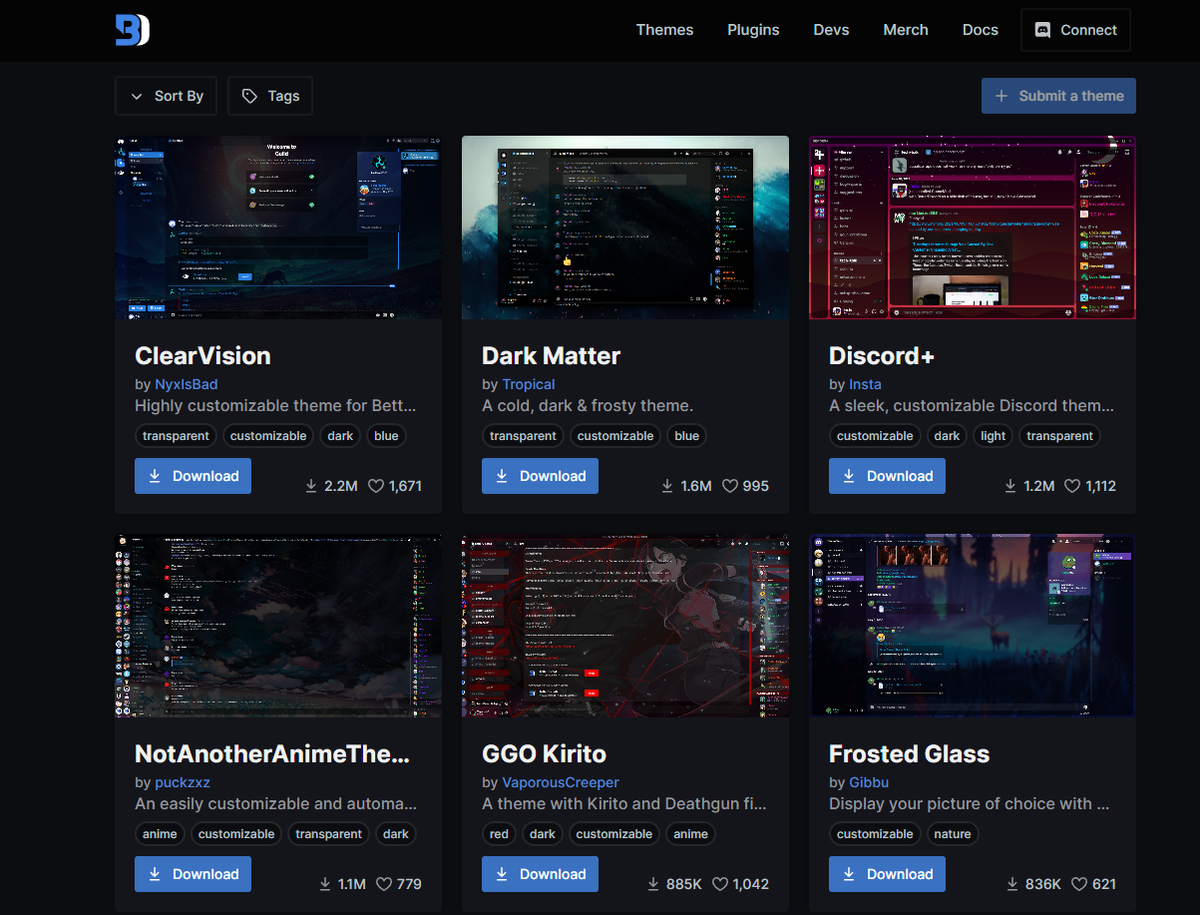This screenshot has width=1200, height=915.
Task: Expand the Sort By dropdown
Action: [166, 96]
